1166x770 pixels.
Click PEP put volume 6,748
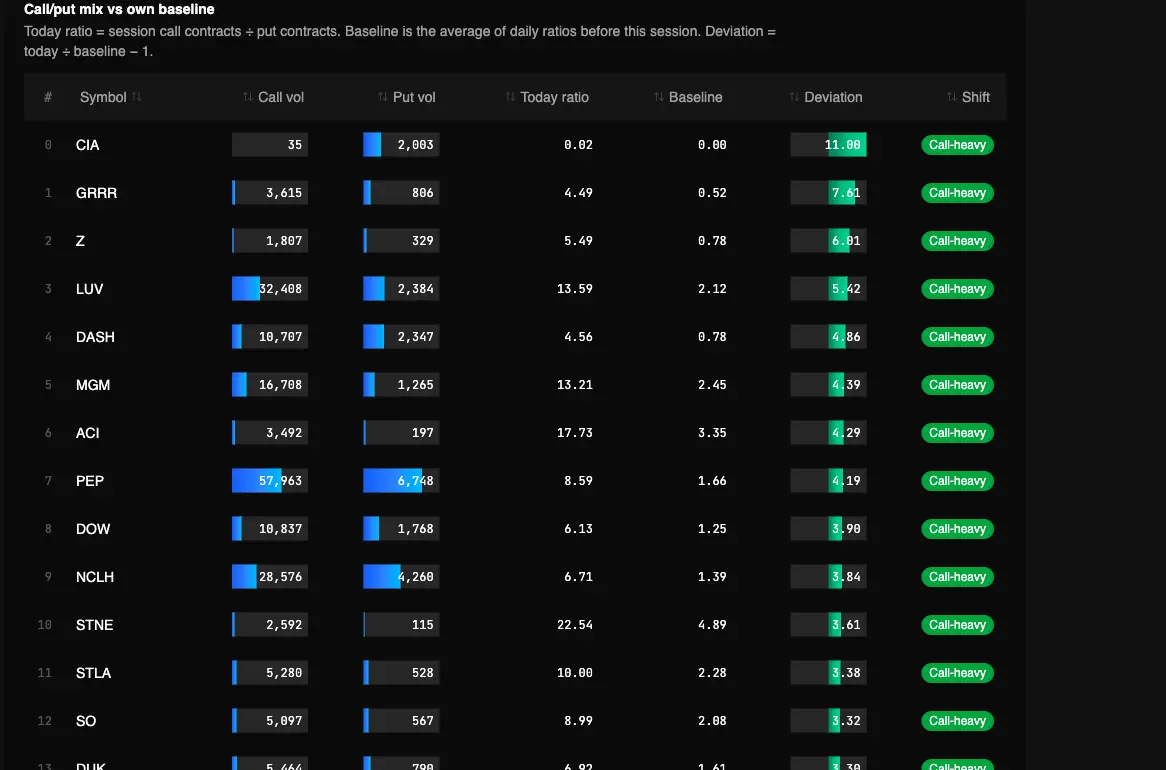click(402, 481)
